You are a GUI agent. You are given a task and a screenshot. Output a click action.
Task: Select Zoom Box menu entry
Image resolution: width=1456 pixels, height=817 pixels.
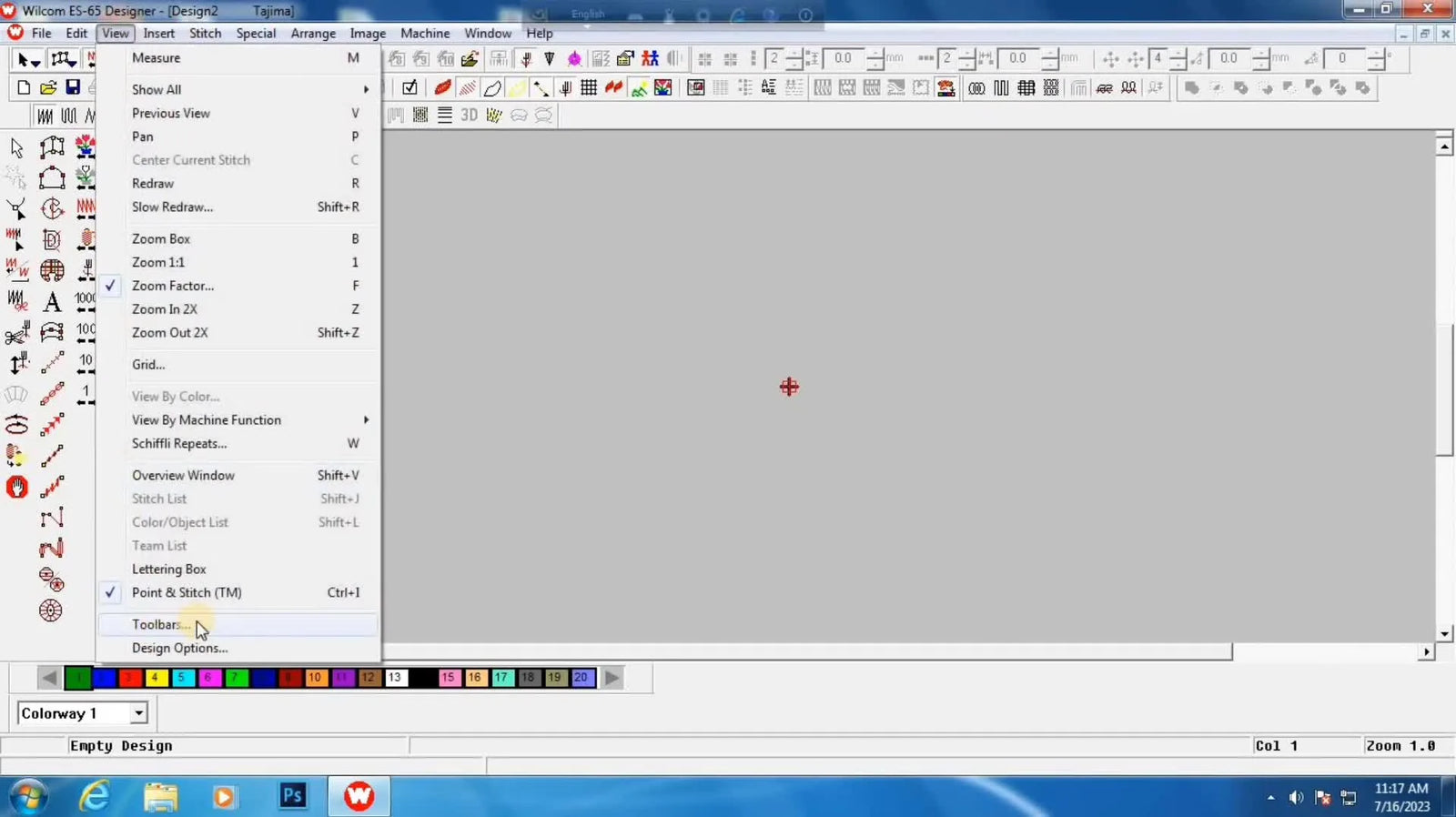tap(238, 238)
